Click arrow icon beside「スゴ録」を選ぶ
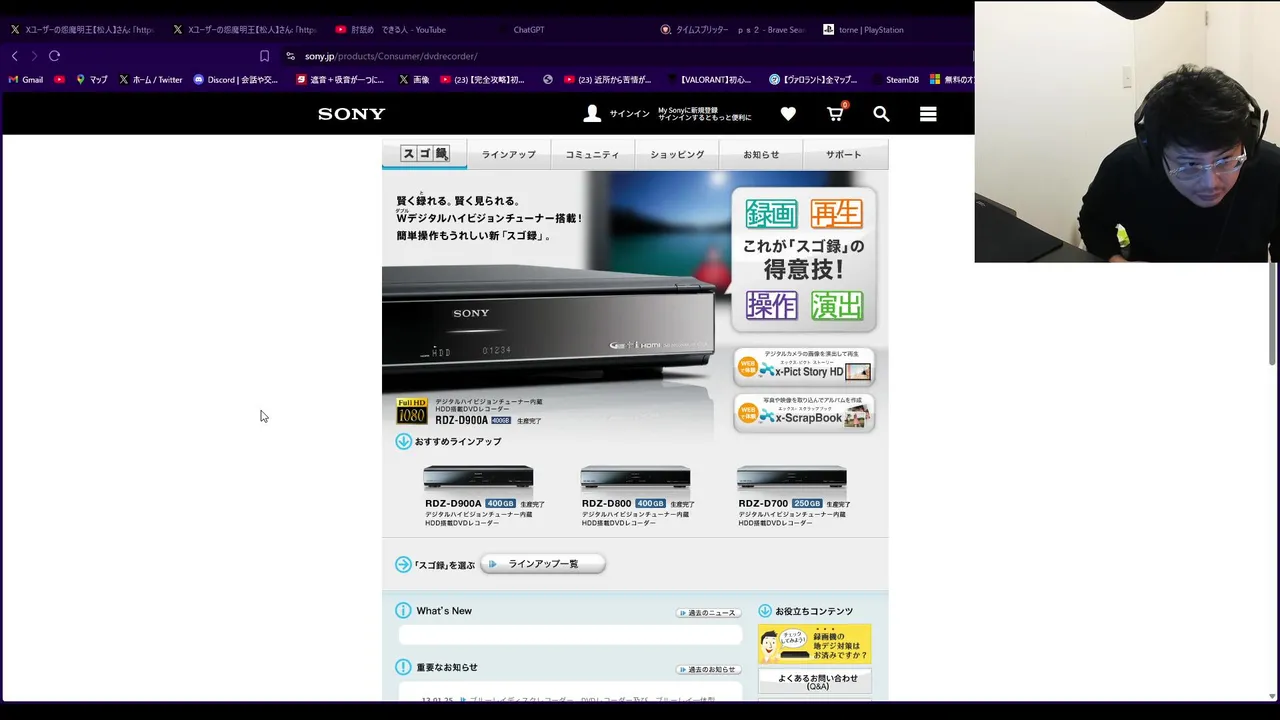 [404, 564]
